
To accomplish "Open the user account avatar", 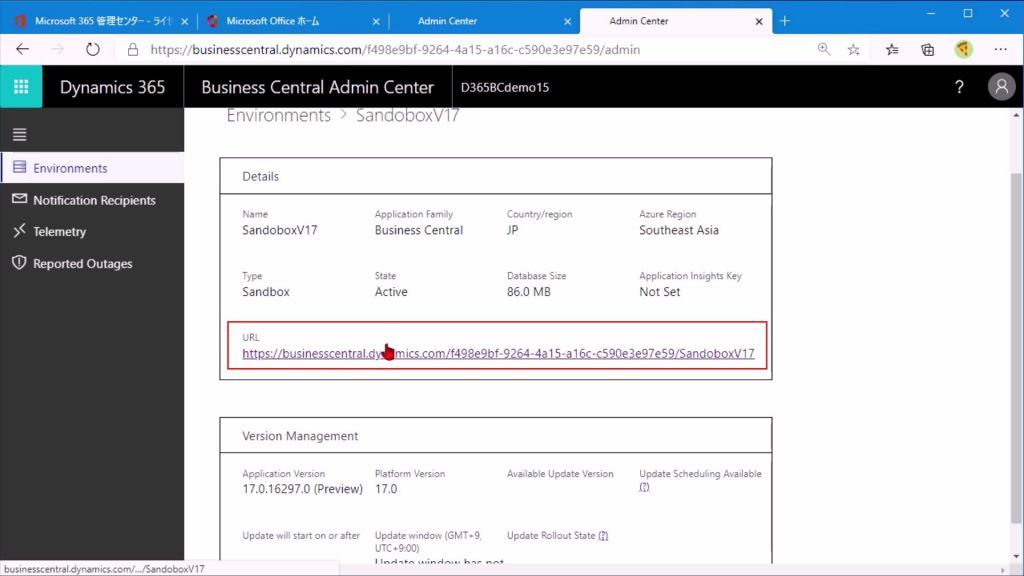I will tap(1001, 87).
